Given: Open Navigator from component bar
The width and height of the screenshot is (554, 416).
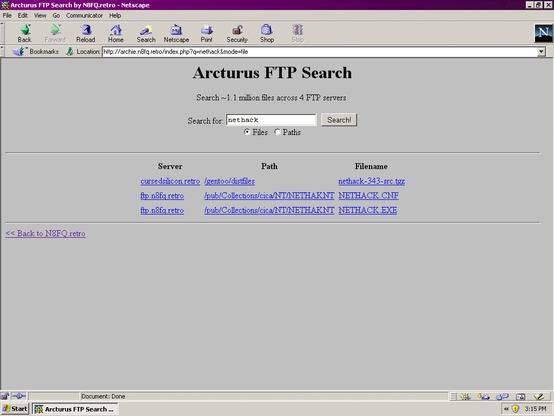Looking at the screenshot, I should (465, 397).
